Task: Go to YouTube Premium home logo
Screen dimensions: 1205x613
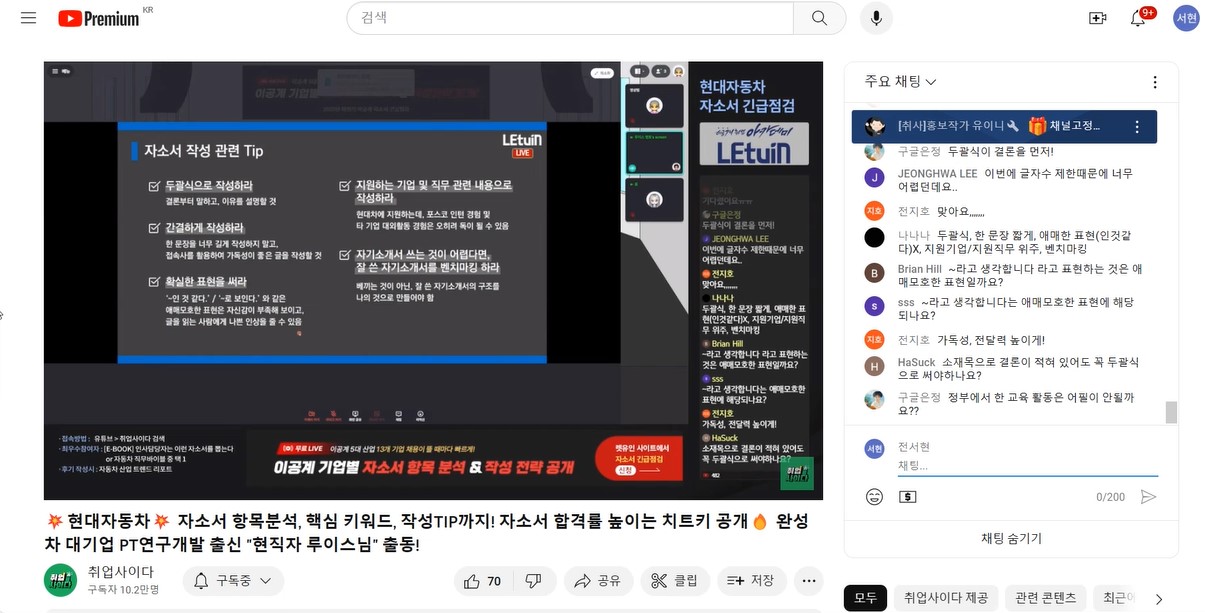Action: (x=99, y=18)
